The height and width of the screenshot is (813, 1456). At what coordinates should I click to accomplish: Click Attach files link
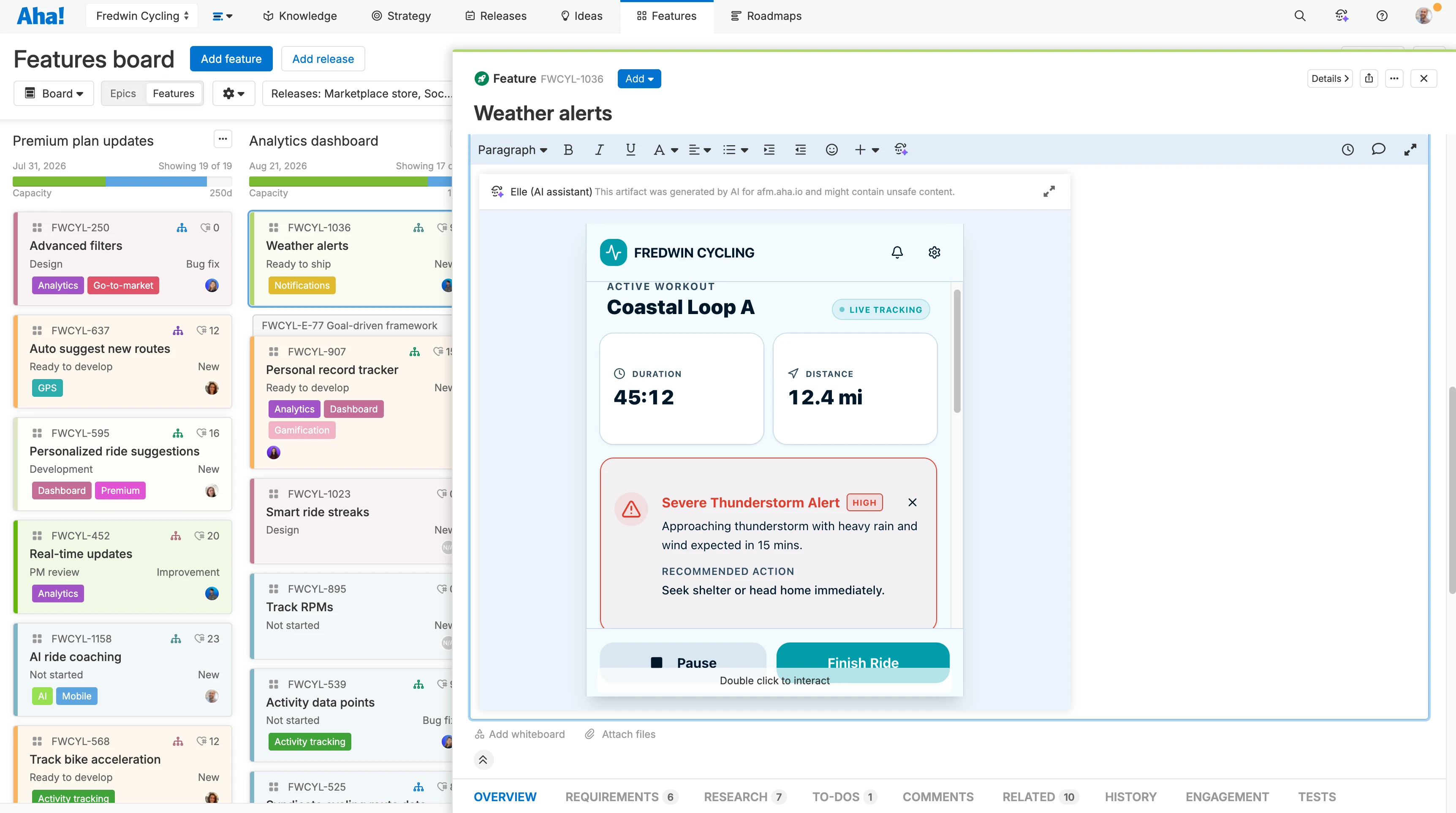619,734
